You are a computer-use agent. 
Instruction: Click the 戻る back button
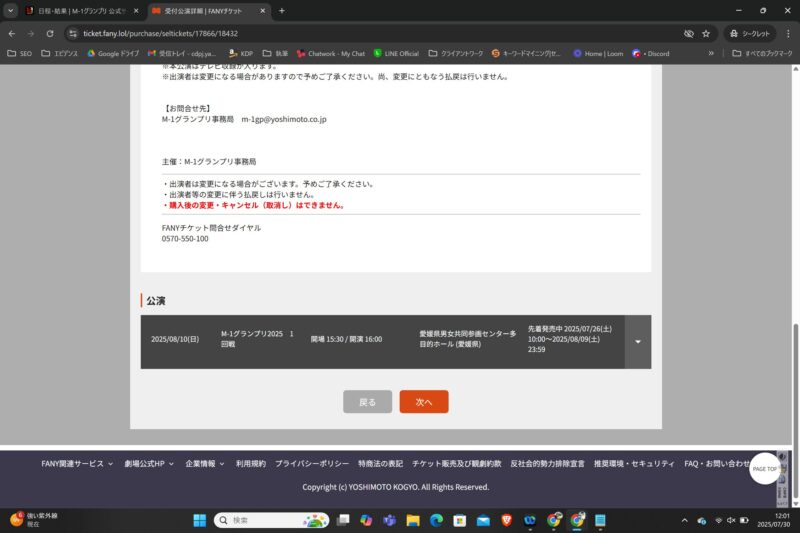[x=367, y=402]
